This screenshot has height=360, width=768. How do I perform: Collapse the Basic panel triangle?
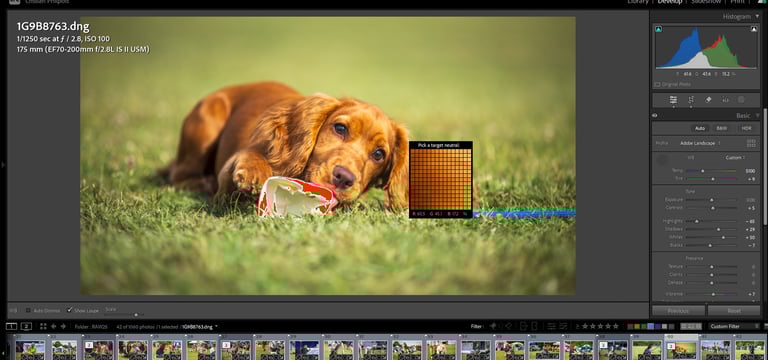click(757, 116)
